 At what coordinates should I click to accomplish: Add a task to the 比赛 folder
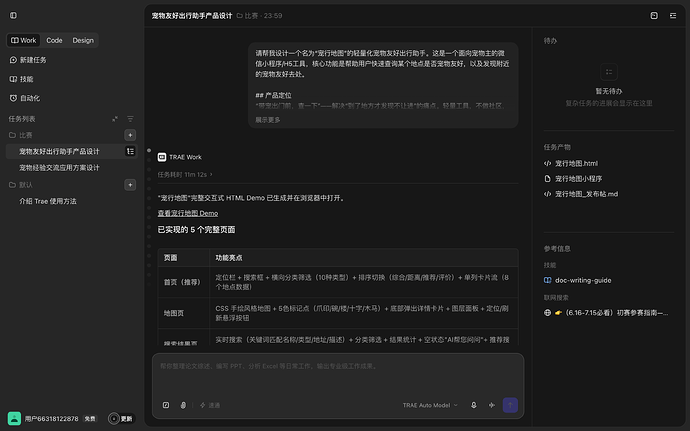click(130, 135)
